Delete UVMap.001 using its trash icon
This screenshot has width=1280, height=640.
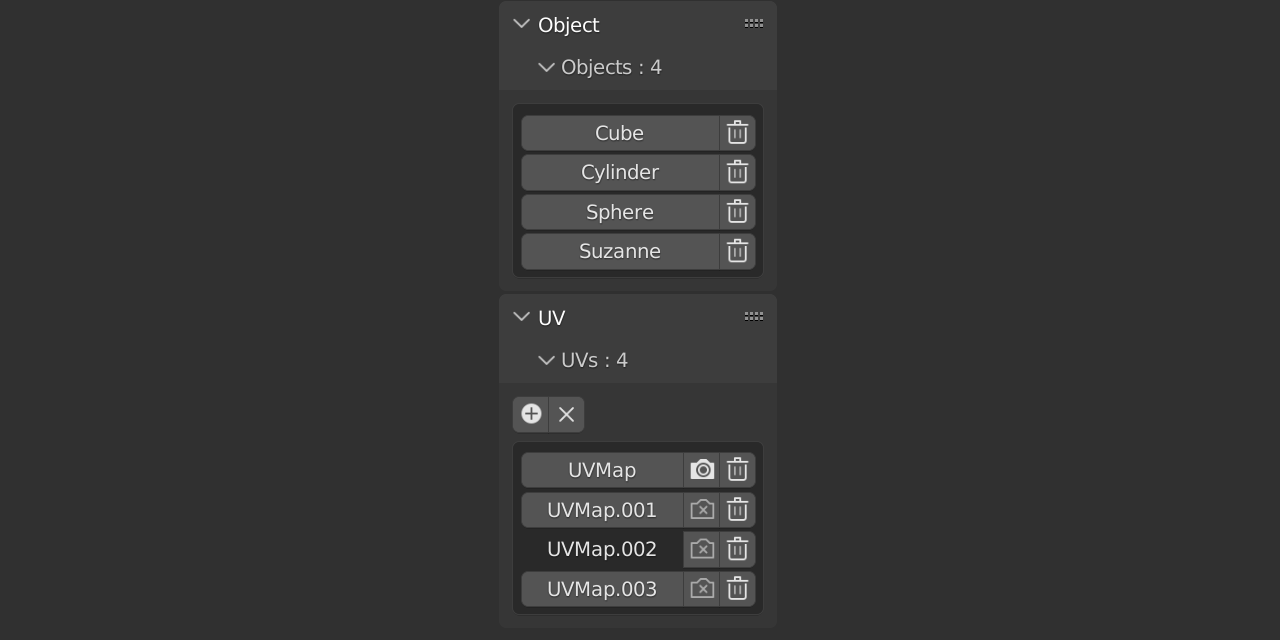737,509
